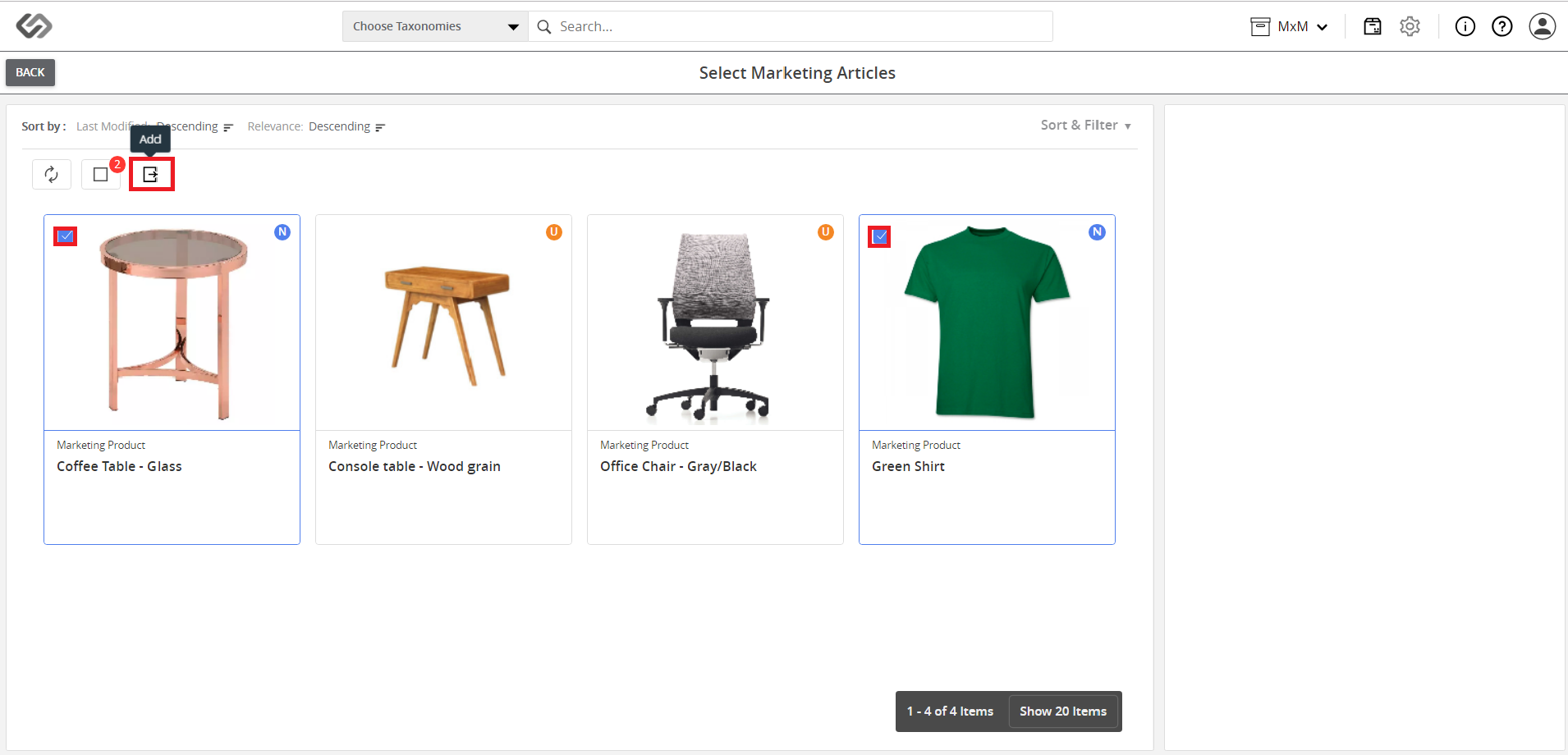Screen dimensions: 1568x755
Task: Click the Console table - Wood grain title
Action: point(415,466)
